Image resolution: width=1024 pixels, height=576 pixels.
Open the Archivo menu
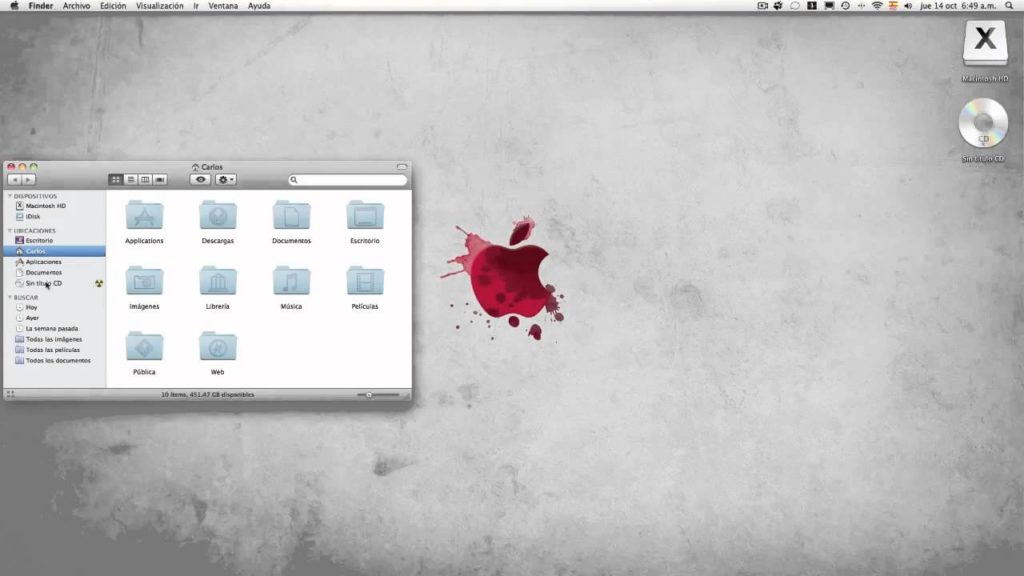76,6
